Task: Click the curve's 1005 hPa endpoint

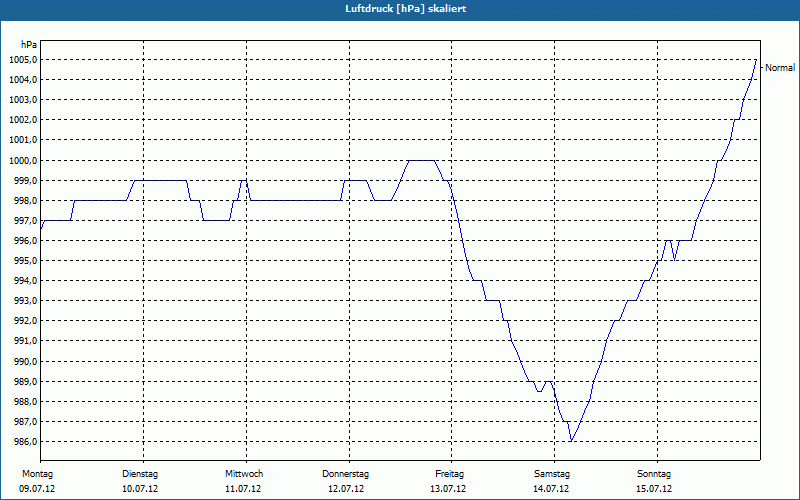Action: click(x=756, y=60)
